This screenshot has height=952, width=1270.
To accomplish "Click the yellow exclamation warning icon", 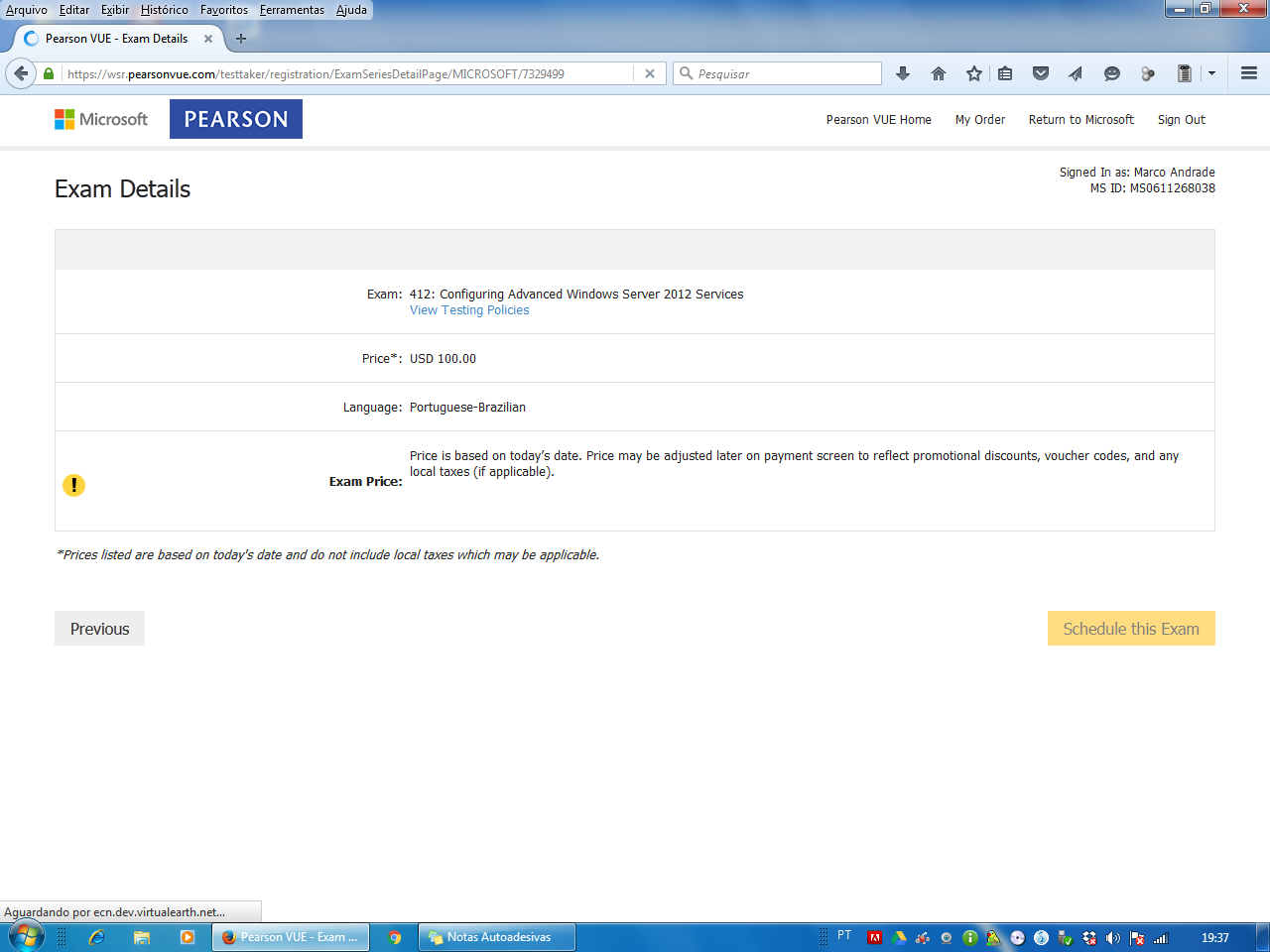I will click(73, 485).
